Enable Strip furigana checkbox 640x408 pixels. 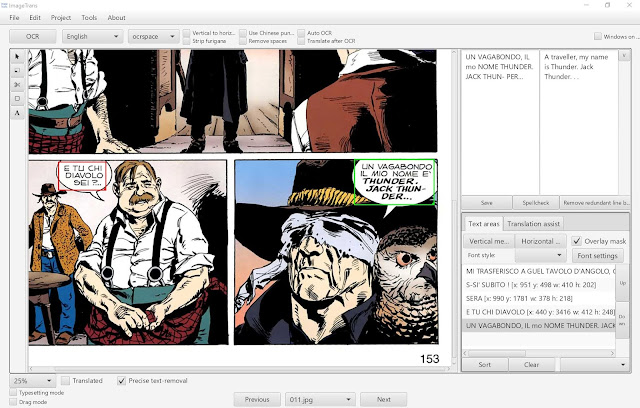click(187, 41)
